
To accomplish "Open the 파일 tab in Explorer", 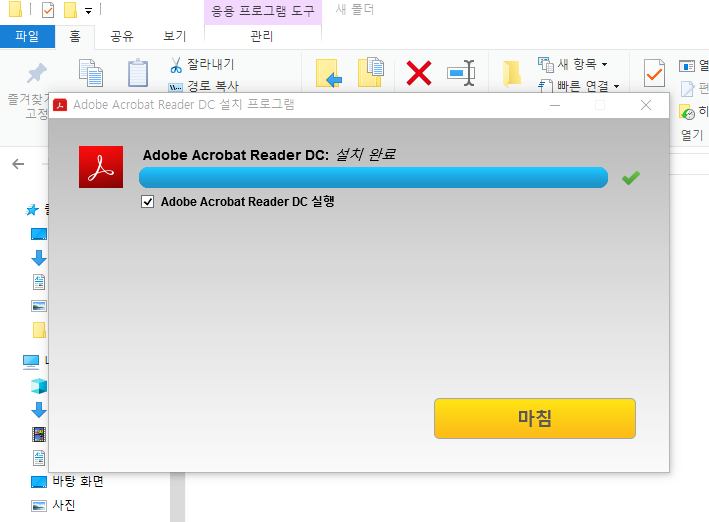I will [x=27, y=36].
